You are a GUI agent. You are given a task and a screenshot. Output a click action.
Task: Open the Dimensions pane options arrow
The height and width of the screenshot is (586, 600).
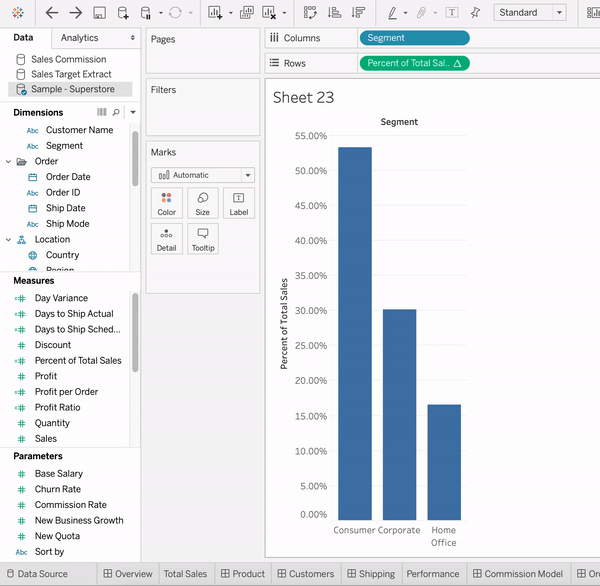coord(133,113)
